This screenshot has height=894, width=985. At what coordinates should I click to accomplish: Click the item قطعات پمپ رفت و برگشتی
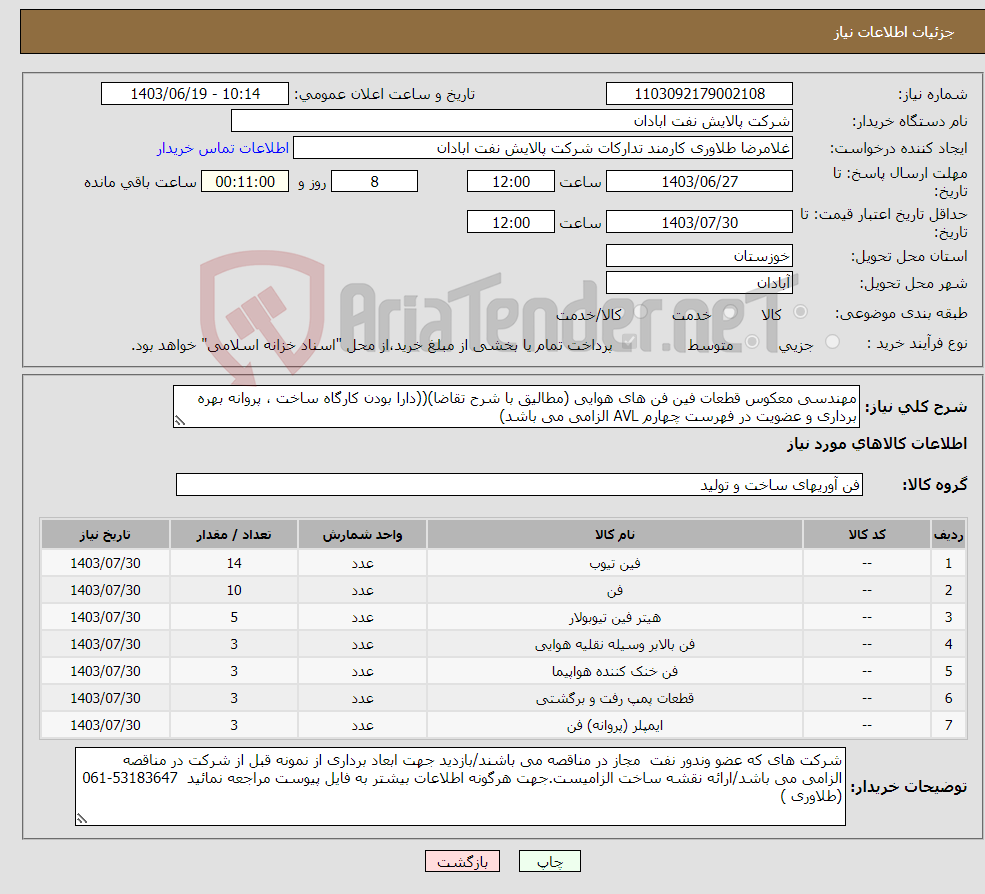click(615, 699)
